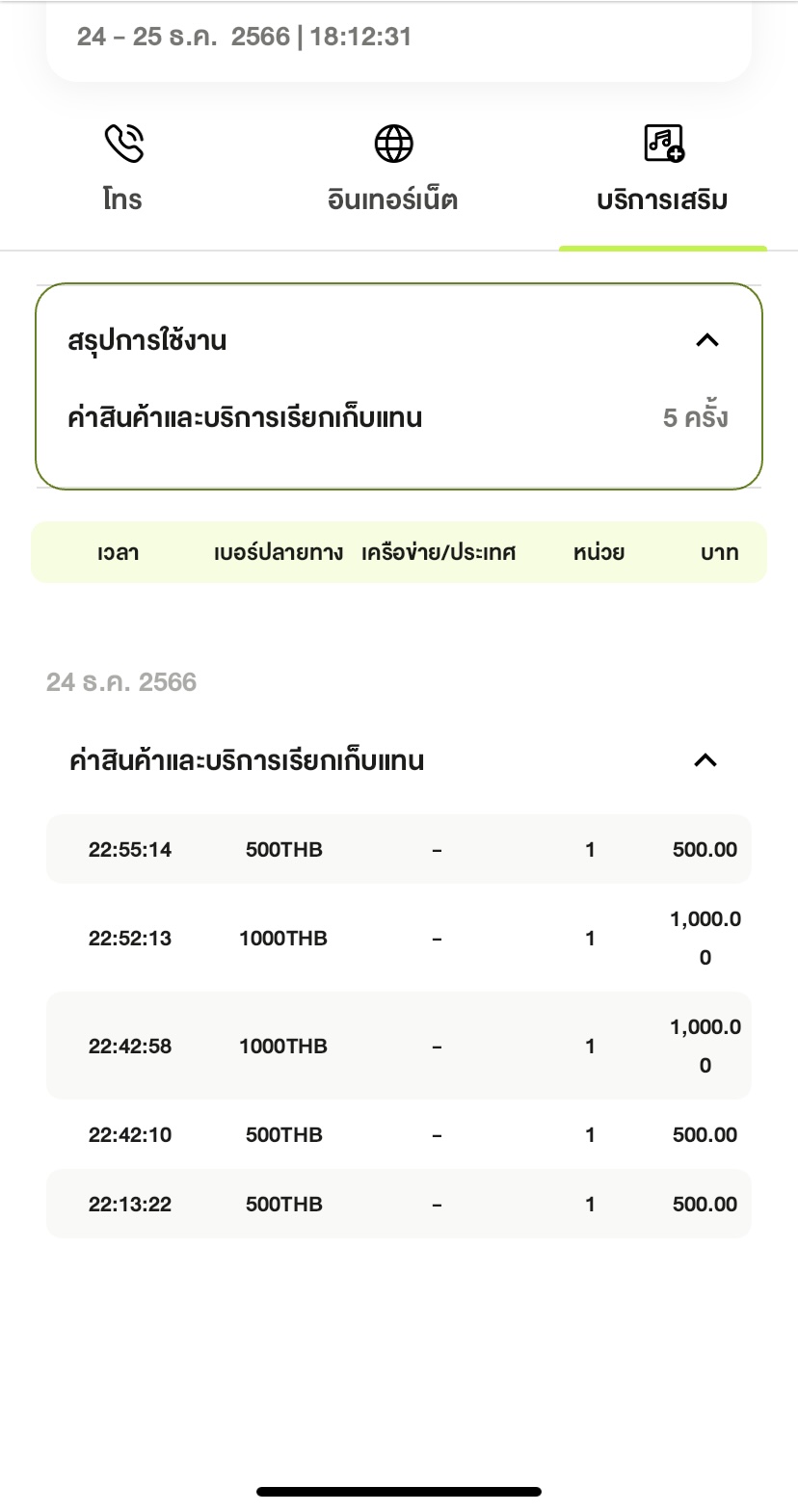This screenshot has height=1512, width=798.
Task: Collapse the สรุปการใช้งาน summary chevron
Action: (707, 340)
